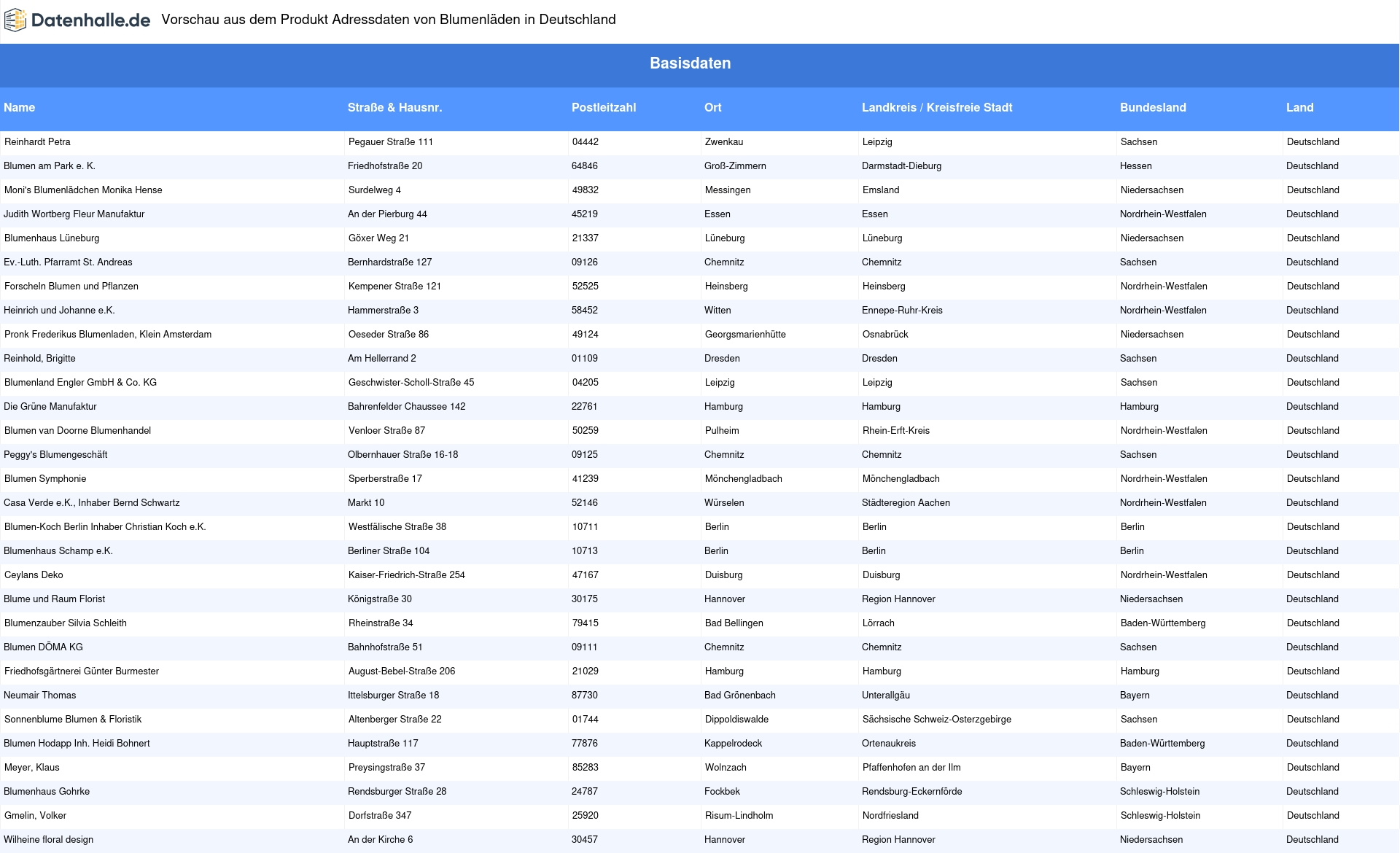Click the town Groß-Zimmern
Image resolution: width=1400 pixels, height=853 pixels.
(x=735, y=166)
